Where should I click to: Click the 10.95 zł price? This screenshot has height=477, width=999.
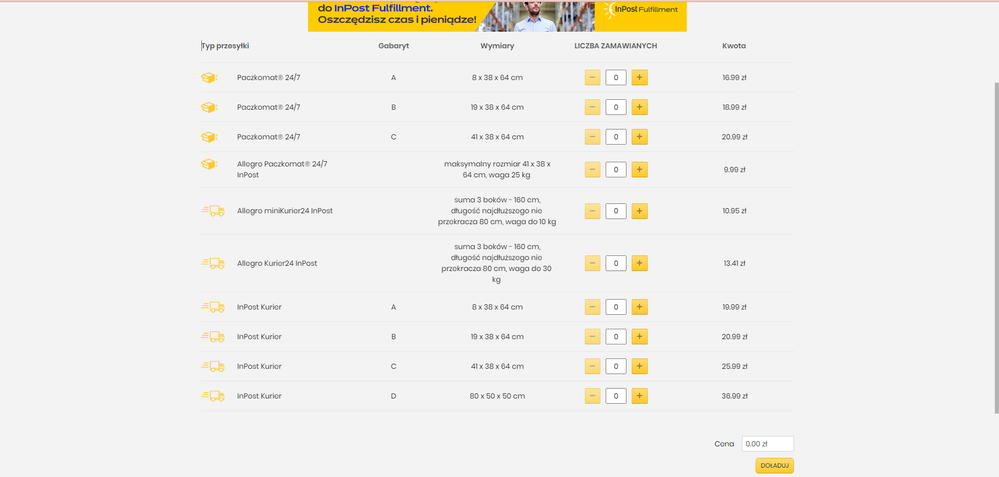point(734,211)
